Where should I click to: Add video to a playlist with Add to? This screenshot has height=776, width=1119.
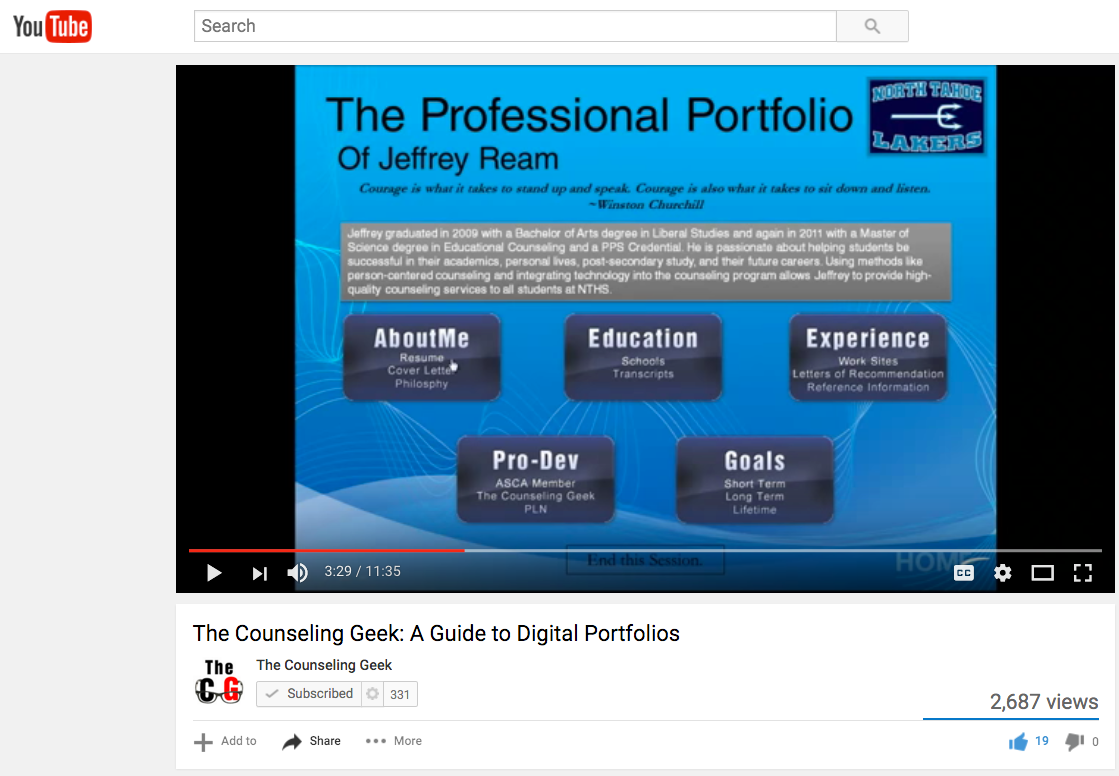coord(226,741)
